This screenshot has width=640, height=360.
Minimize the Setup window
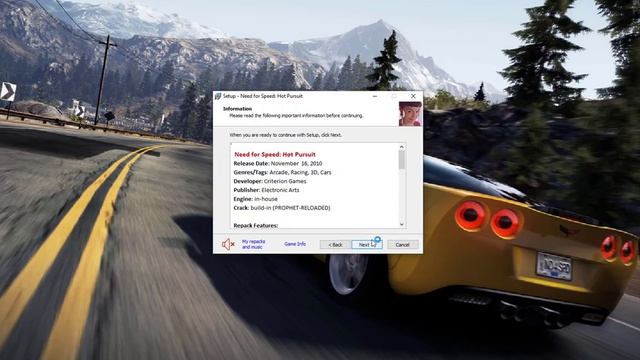(x=375, y=96)
